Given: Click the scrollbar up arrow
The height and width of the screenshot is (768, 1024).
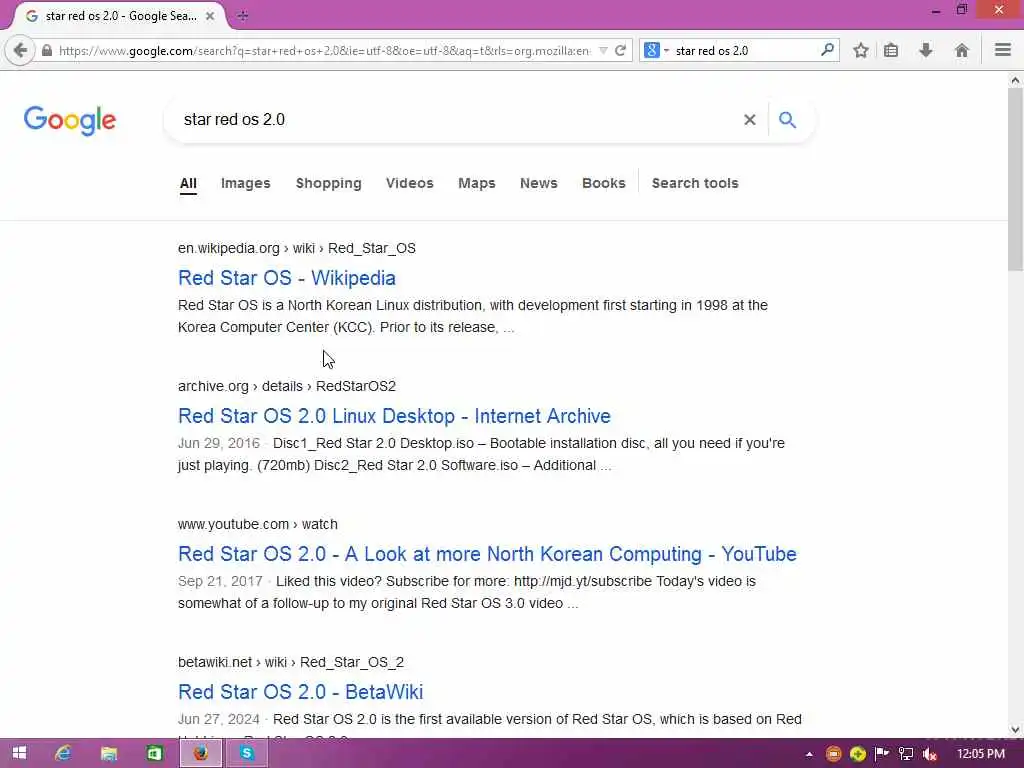Looking at the screenshot, I should [x=1015, y=80].
